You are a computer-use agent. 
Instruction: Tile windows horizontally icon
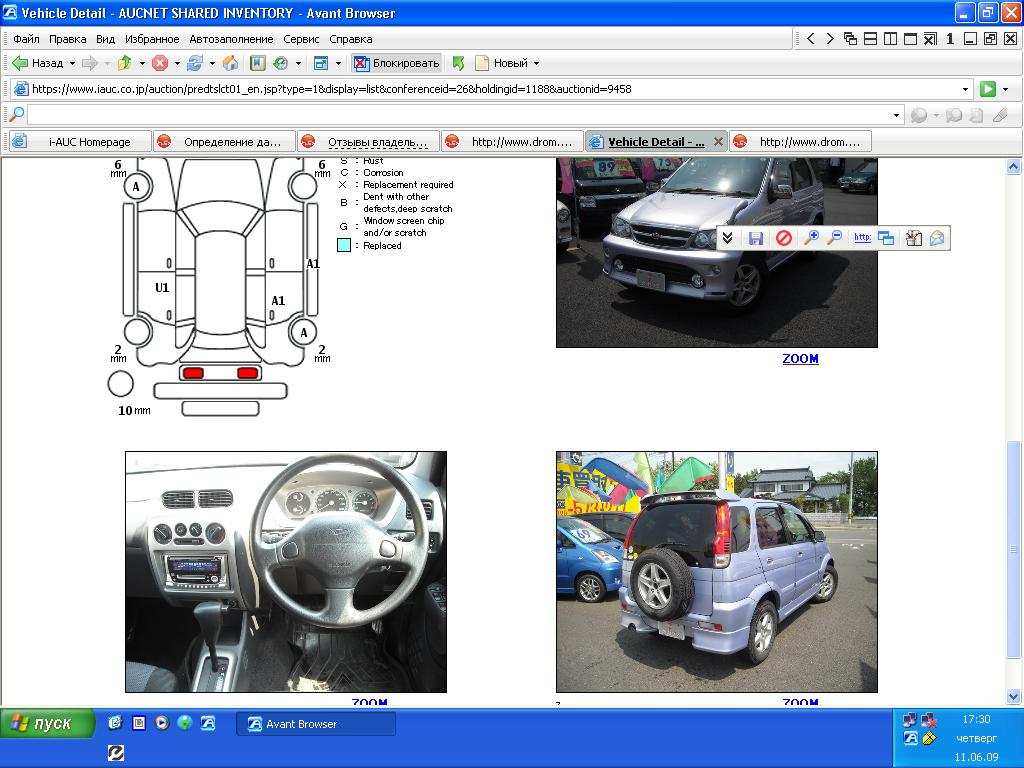[x=871, y=39]
